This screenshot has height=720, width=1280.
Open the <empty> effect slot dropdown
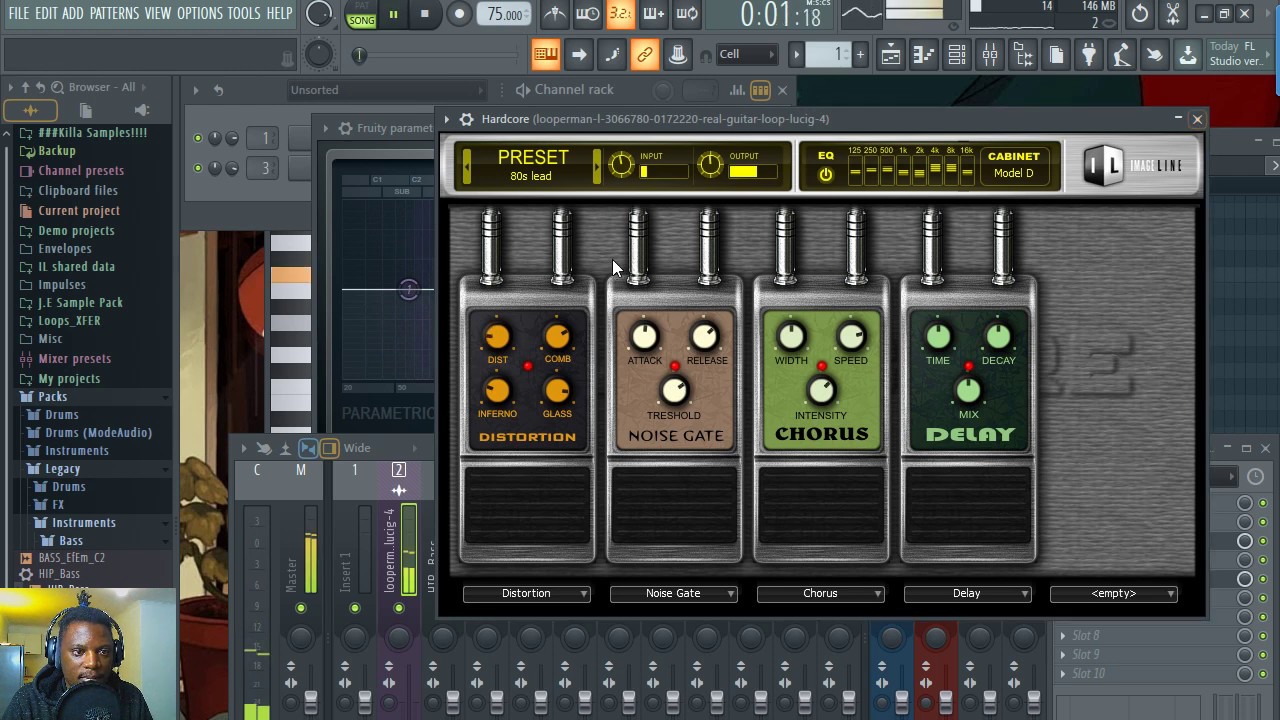[1114, 594]
